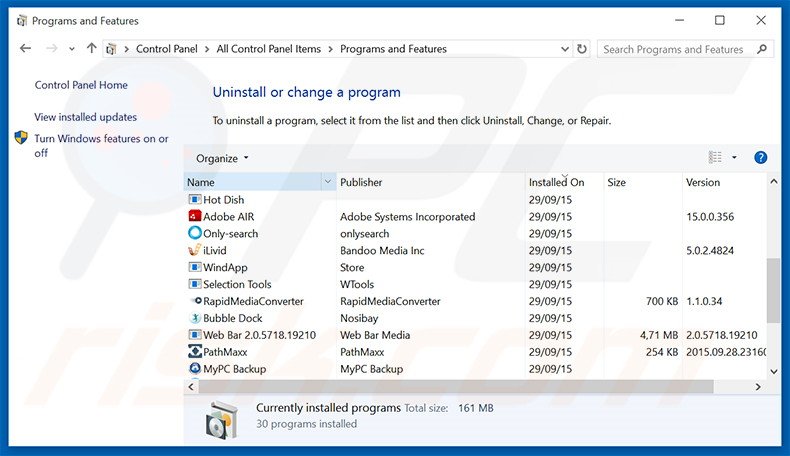
Task: Click the vertical scrollbar thumb
Action: [773, 290]
